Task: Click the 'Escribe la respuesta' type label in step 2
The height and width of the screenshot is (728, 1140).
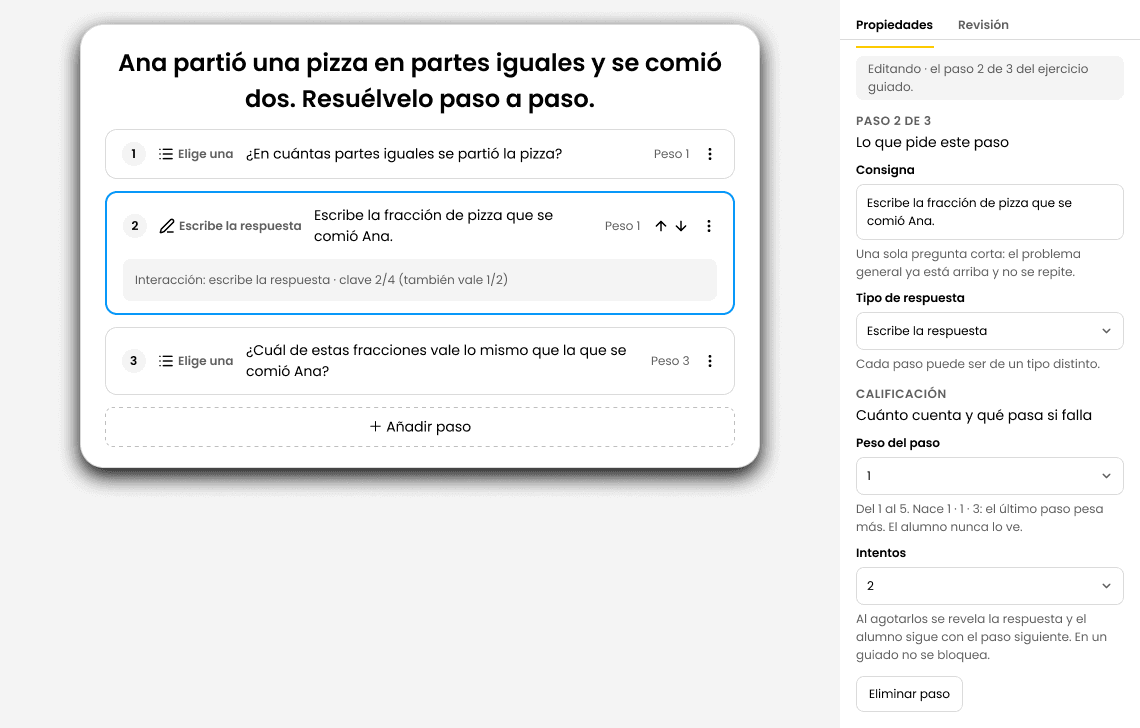Action: pos(240,226)
